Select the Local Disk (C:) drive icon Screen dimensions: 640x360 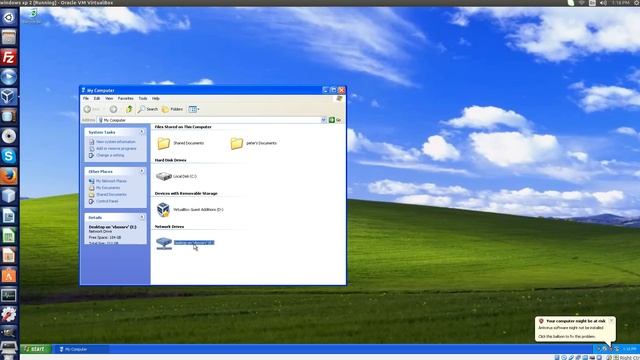pyautogui.click(x=164, y=176)
